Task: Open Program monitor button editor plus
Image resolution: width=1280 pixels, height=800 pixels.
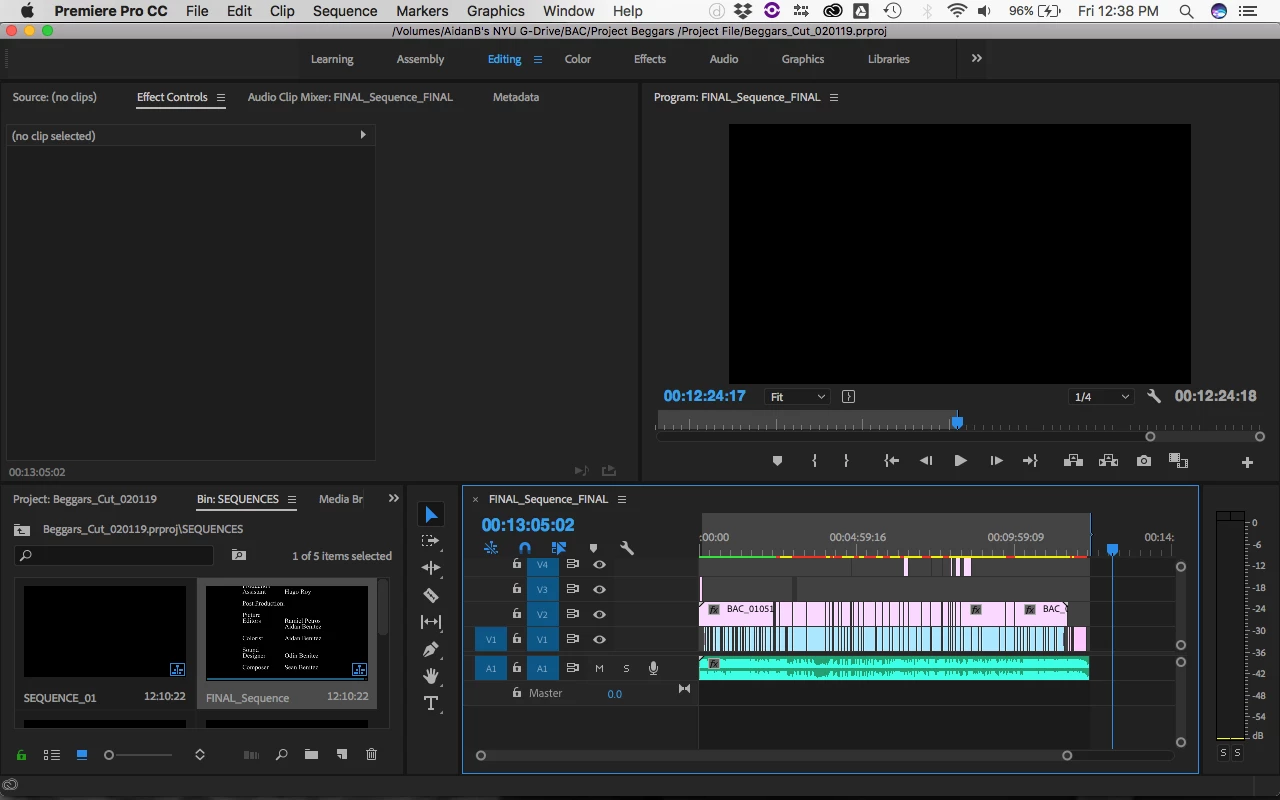Action: coord(1247,462)
